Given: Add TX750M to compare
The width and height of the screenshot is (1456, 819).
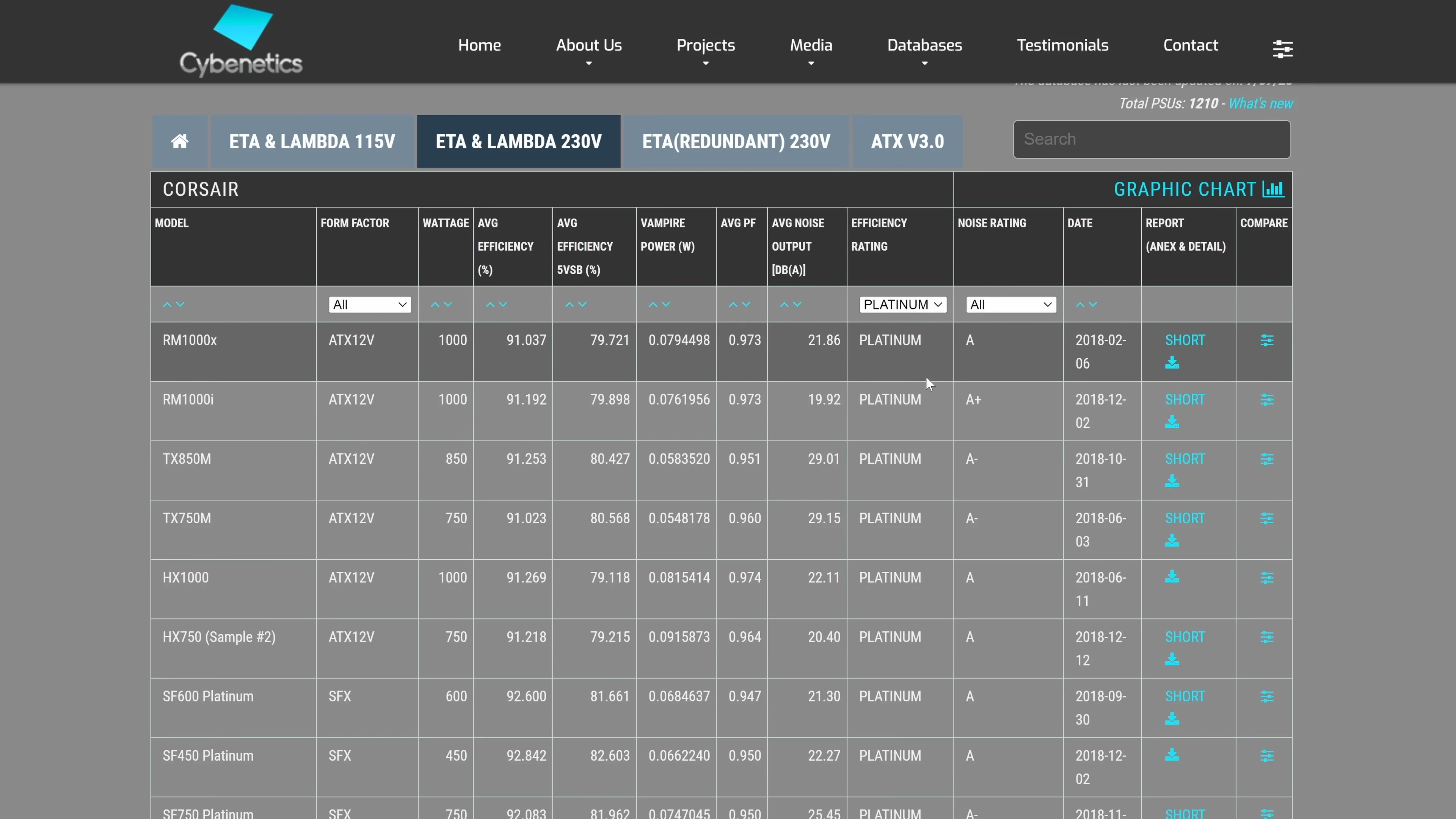Looking at the screenshot, I should (x=1267, y=518).
